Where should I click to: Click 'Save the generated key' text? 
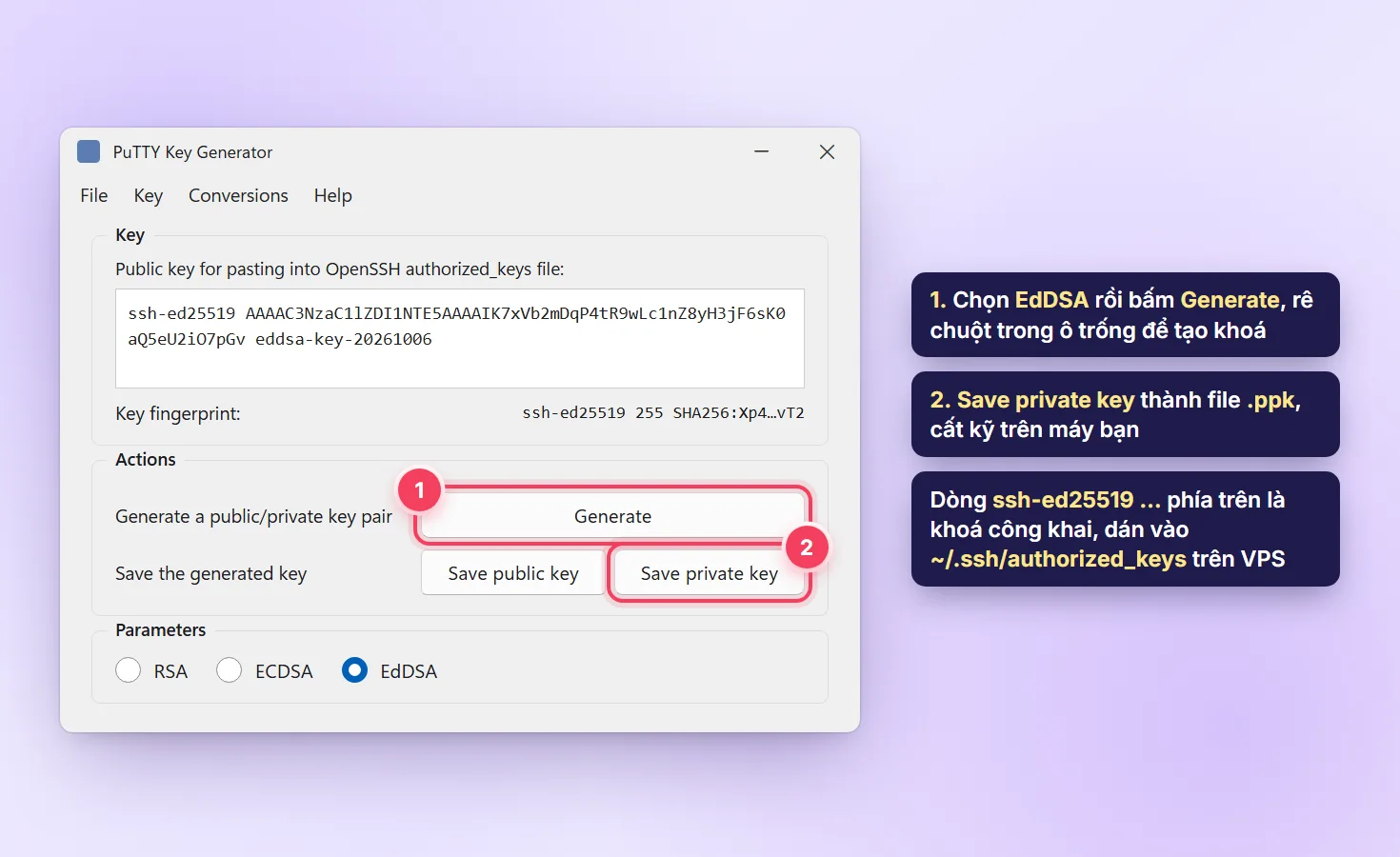point(211,573)
